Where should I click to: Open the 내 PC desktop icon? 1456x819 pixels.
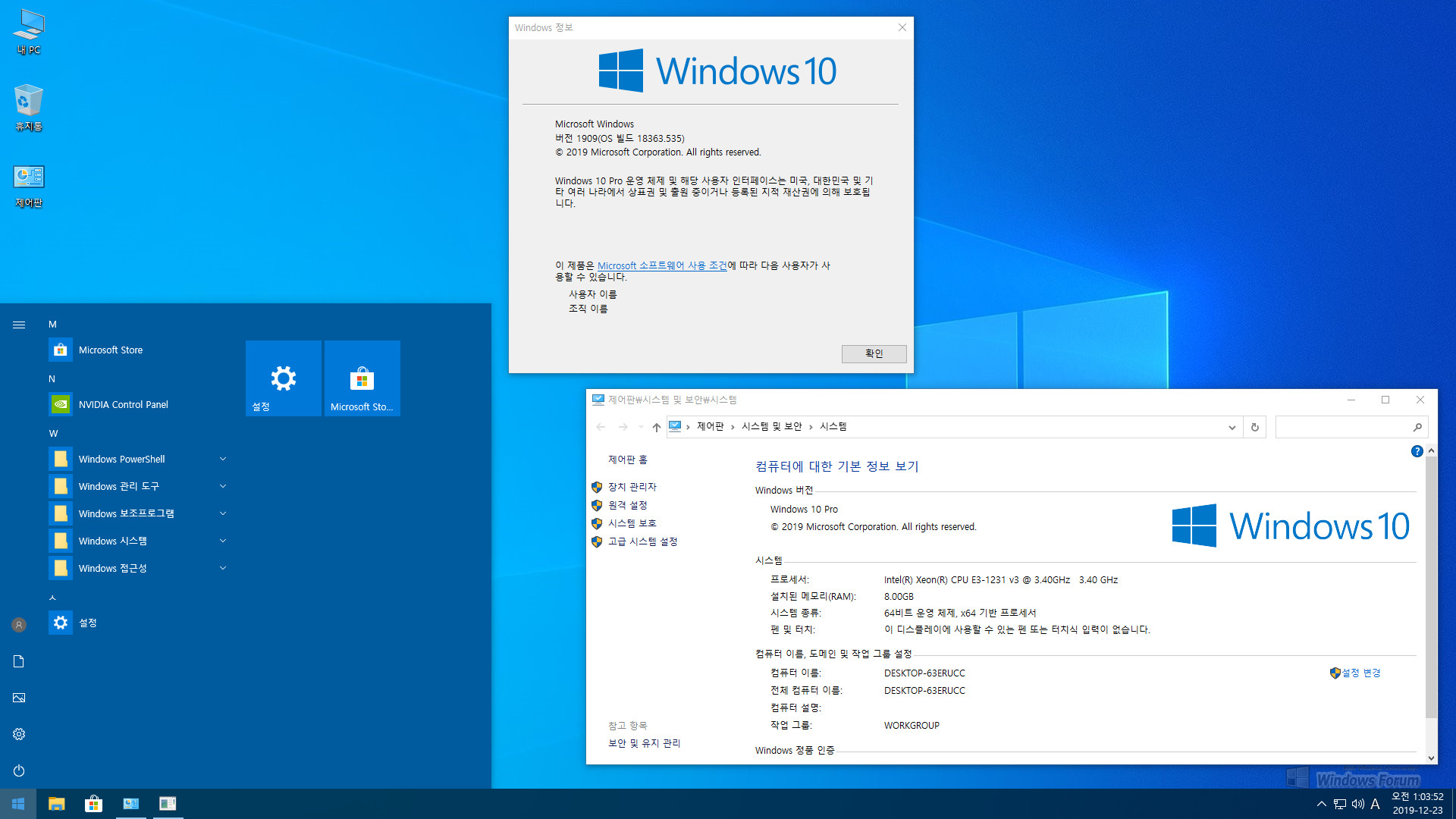(29, 32)
